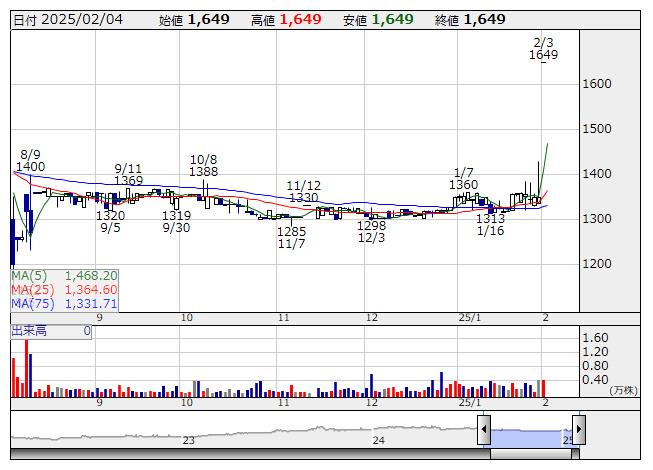Click the 1300 price axis label
Screen dimensions: 653x470
(x=597, y=219)
